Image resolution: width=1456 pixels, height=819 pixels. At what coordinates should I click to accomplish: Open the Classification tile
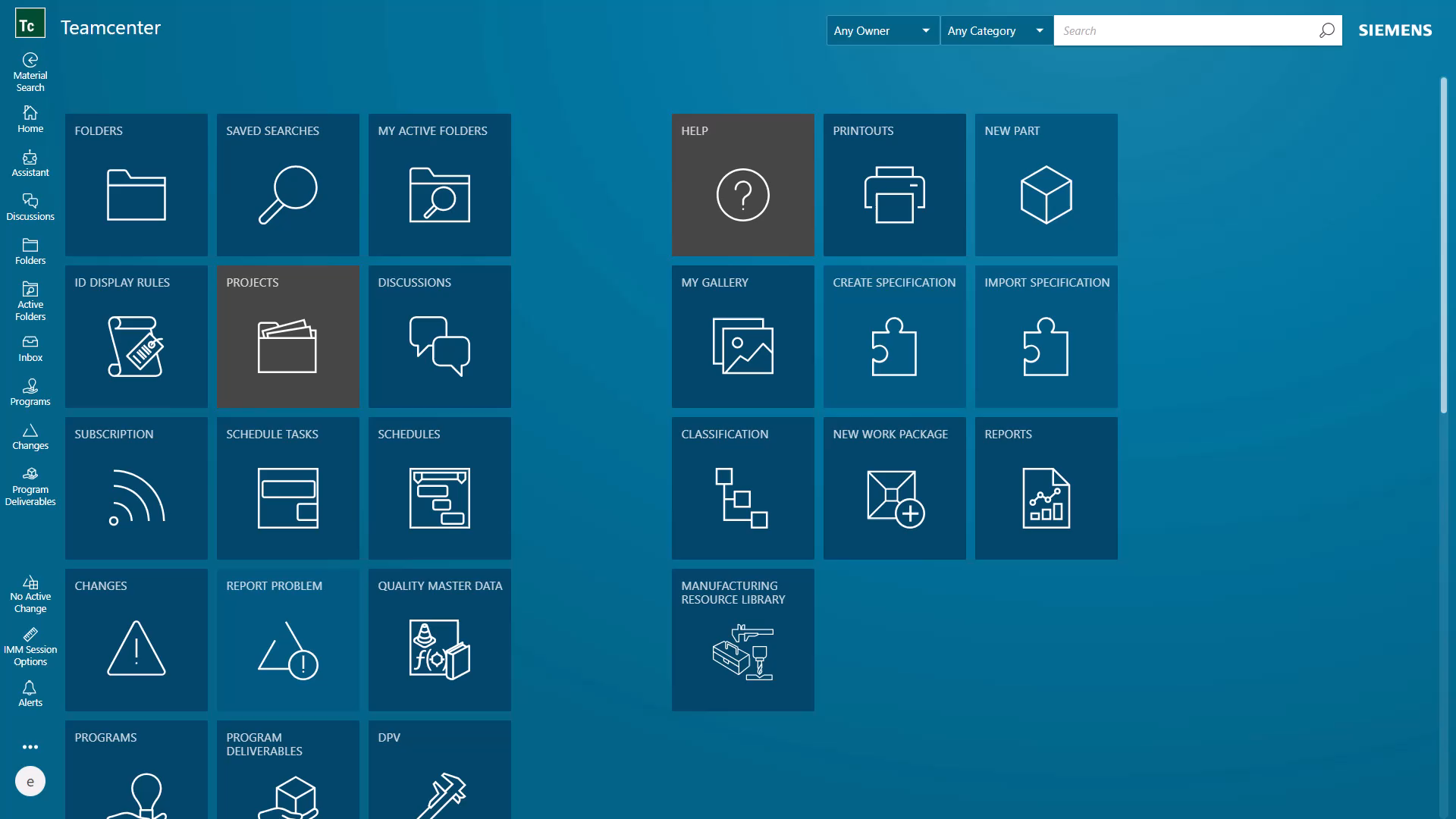tap(742, 488)
